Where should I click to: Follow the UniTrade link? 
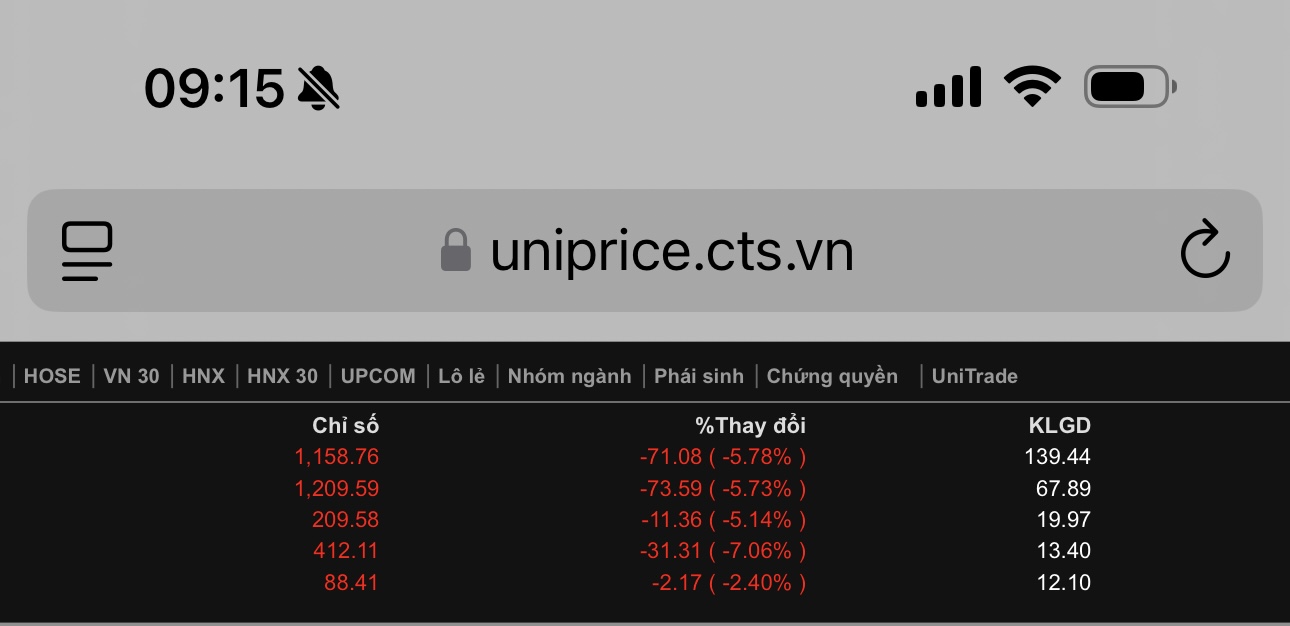974,376
